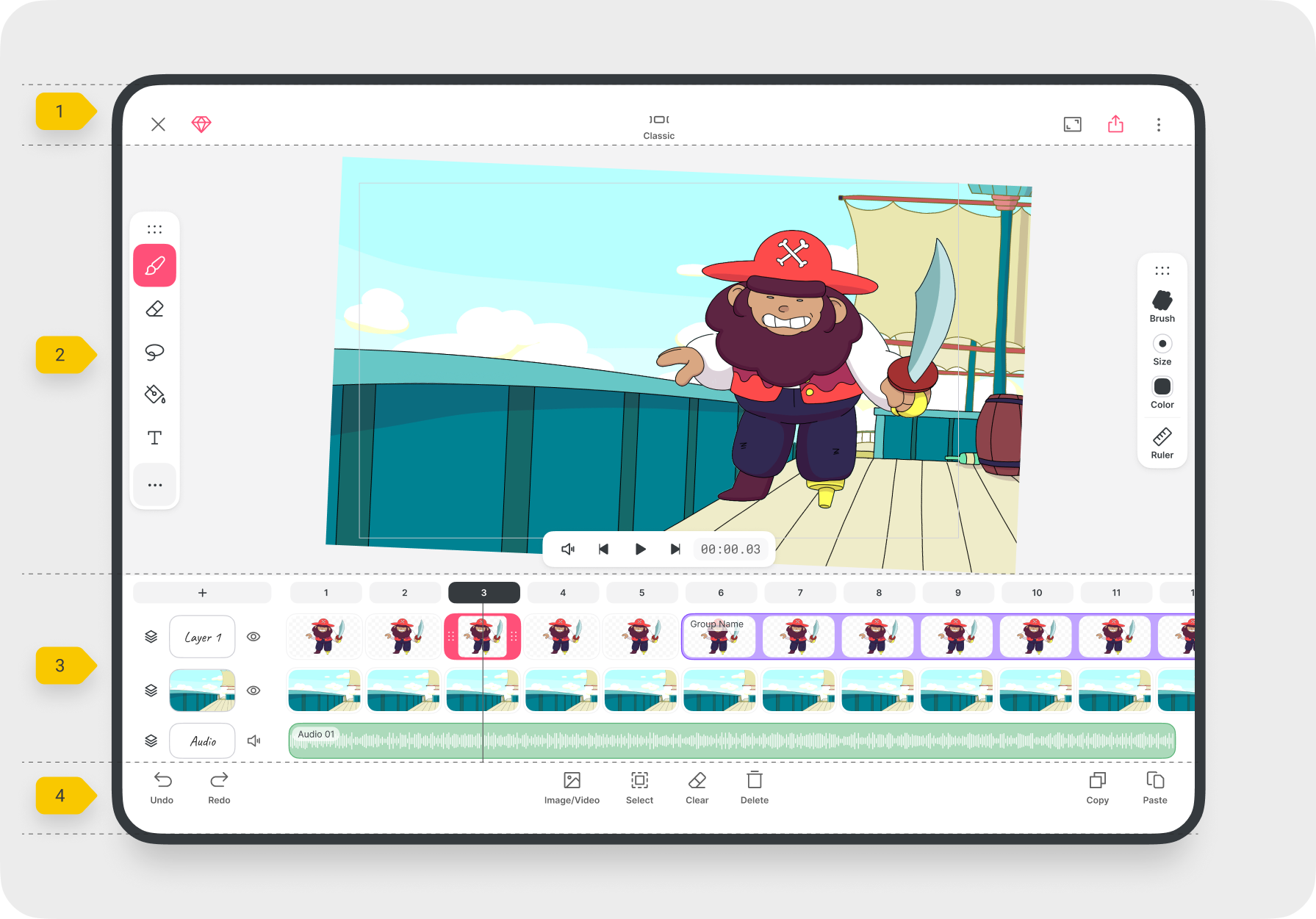Select the Lasso tool
This screenshot has width=1316, height=919.
(x=154, y=352)
